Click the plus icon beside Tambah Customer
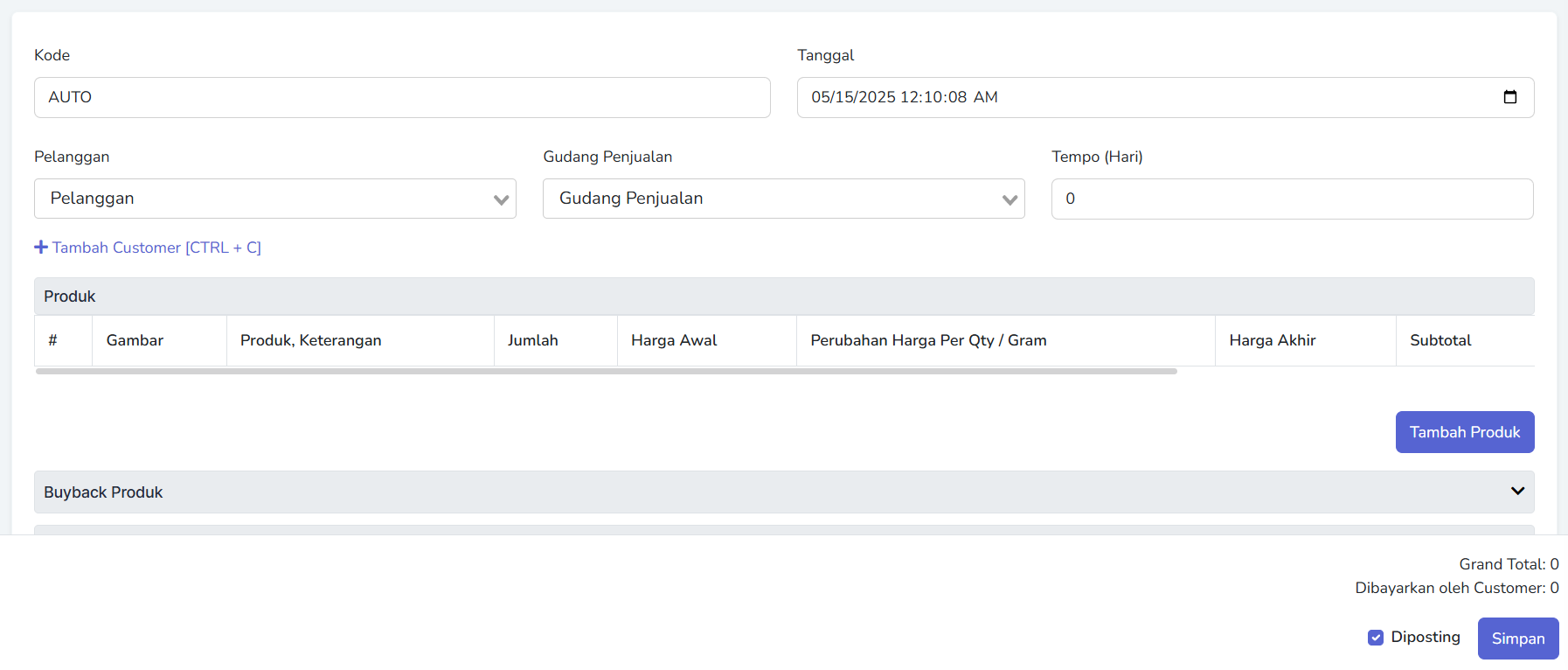 click(41, 248)
